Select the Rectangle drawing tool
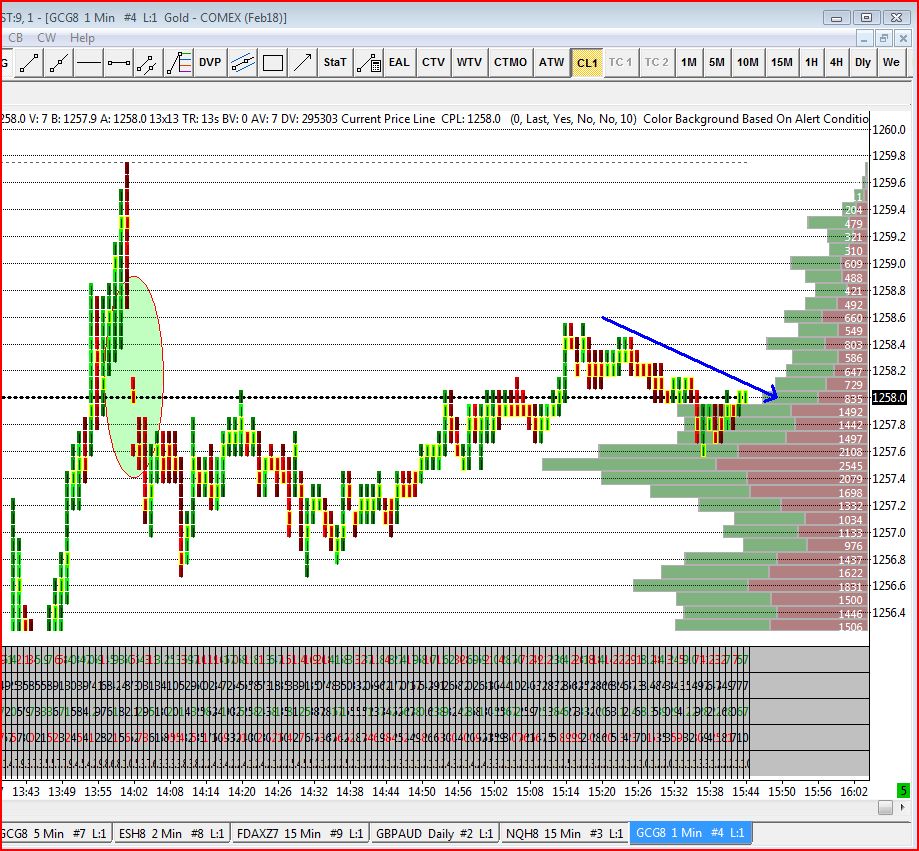This screenshot has width=919, height=851. (x=273, y=62)
